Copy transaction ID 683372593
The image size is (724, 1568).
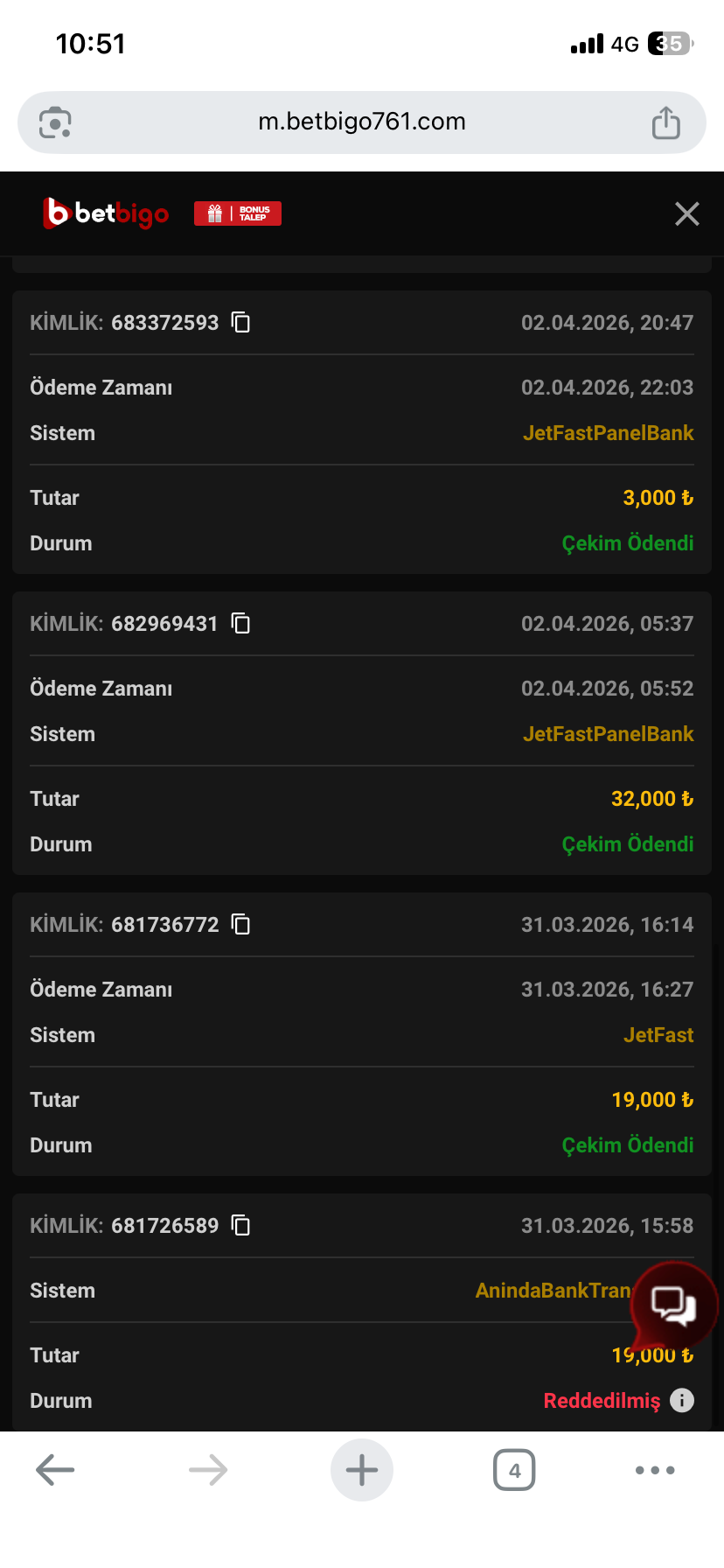(x=240, y=323)
